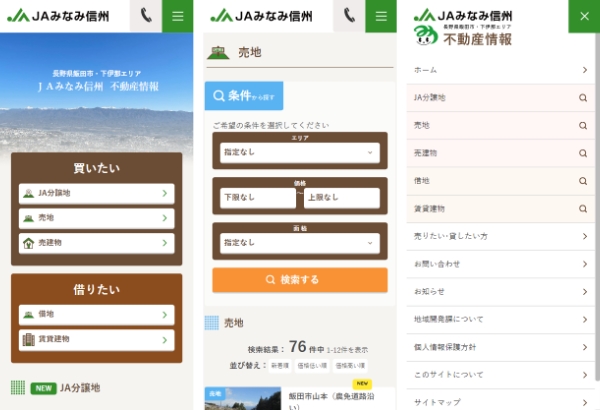
Task: Open the 面積 dropdown
Action: click(300, 243)
